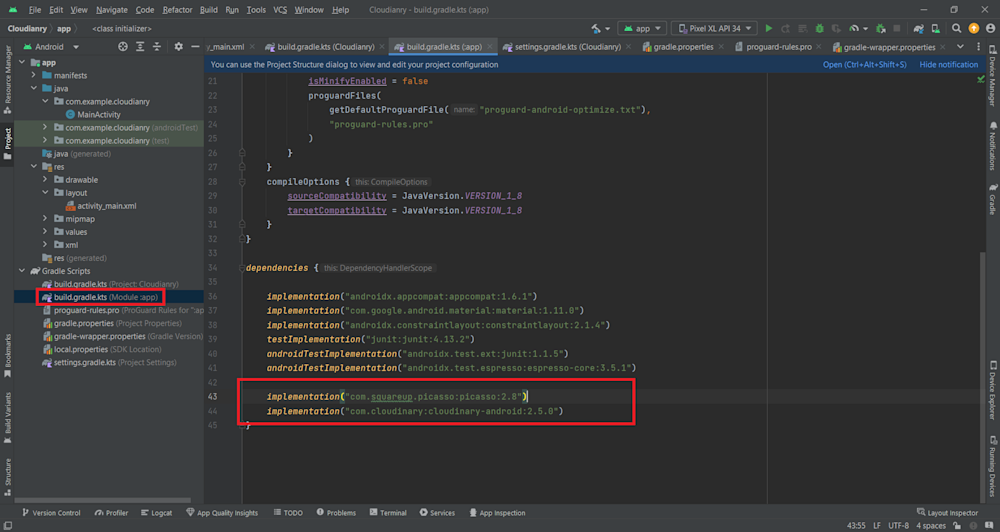Viewport: 1000px width, 532px height.
Task: Click the Make Project hammer icon
Action: (596, 29)
